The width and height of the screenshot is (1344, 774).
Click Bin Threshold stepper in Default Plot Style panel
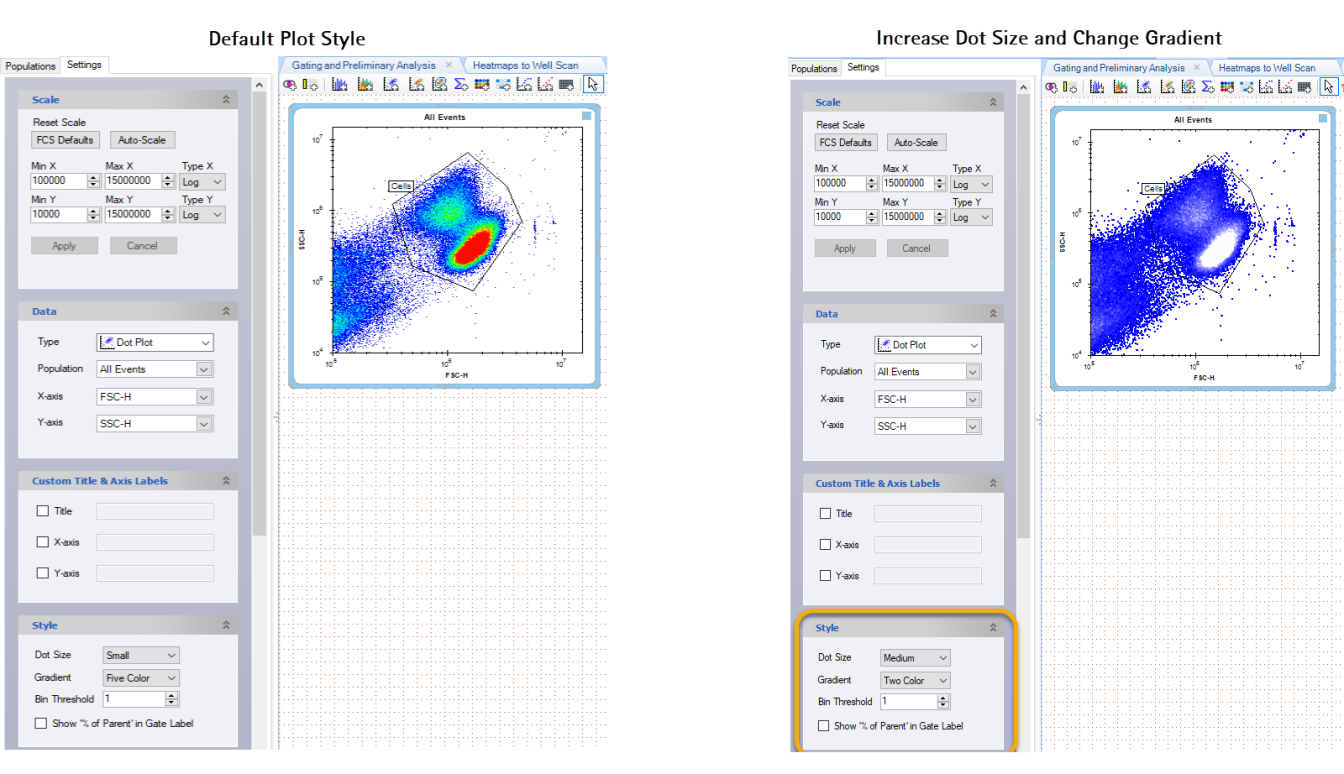click(172, 700)
